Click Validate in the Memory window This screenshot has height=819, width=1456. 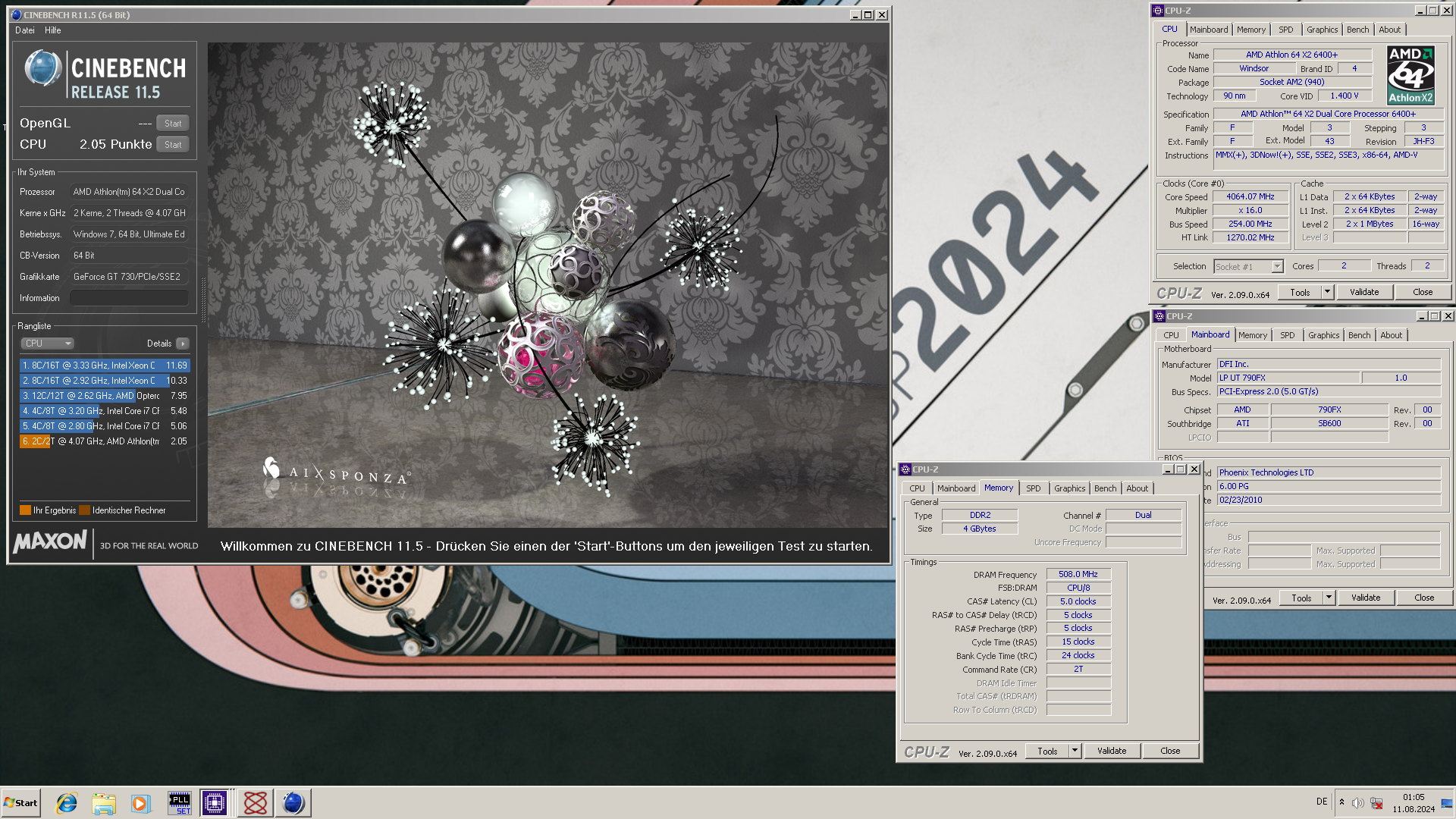tap(1111, 751)
